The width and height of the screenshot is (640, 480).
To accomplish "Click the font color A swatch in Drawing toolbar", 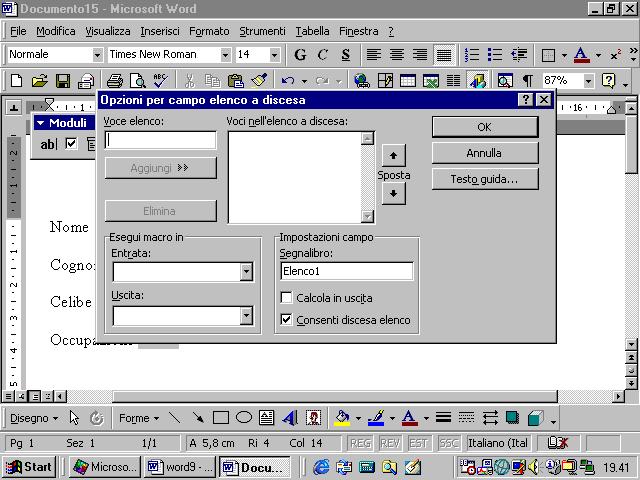I will pyautogui.click(x=409, y=418).
